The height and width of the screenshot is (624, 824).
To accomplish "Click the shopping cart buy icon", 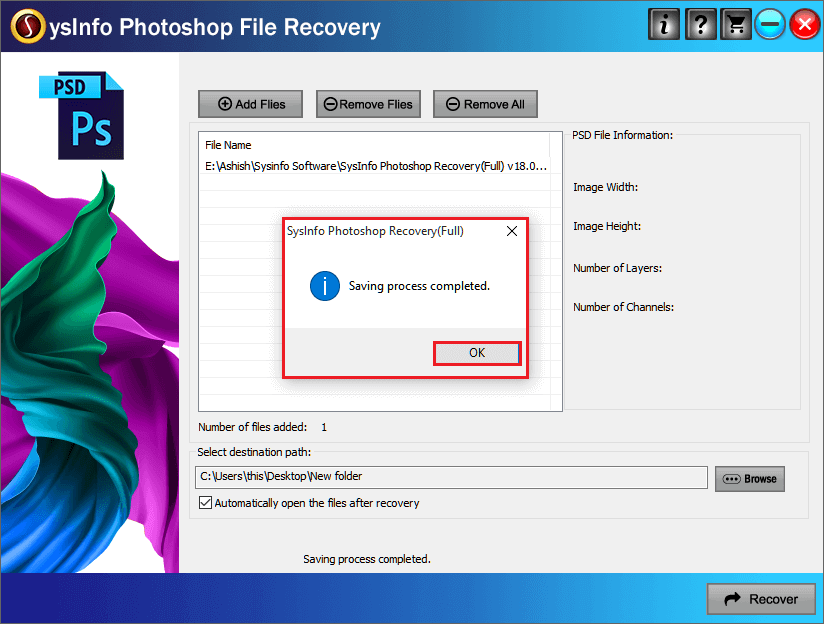I will [736, 24].
